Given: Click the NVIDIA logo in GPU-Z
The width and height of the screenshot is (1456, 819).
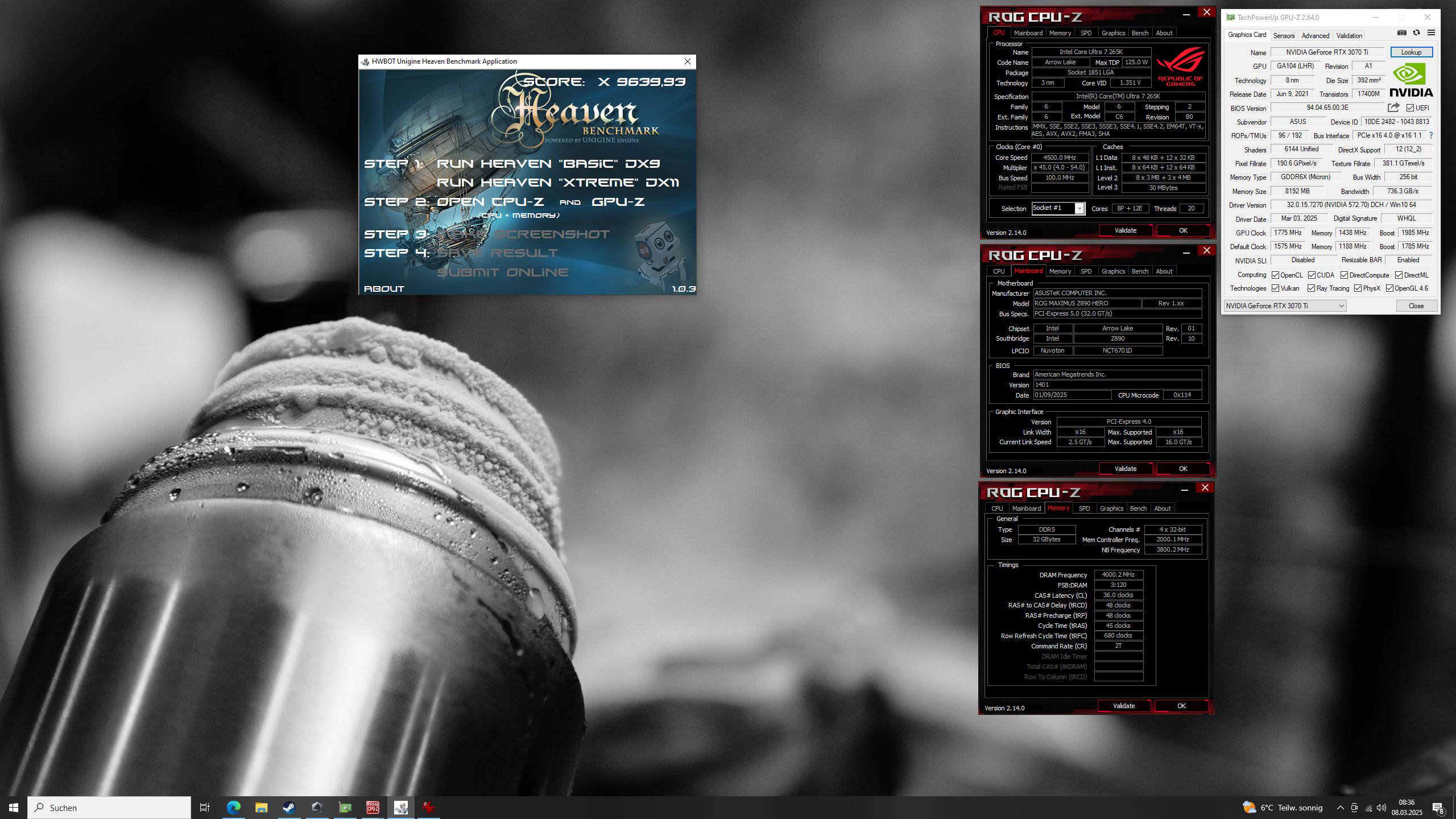Looking at the screenshot, I should (1411, 80).
